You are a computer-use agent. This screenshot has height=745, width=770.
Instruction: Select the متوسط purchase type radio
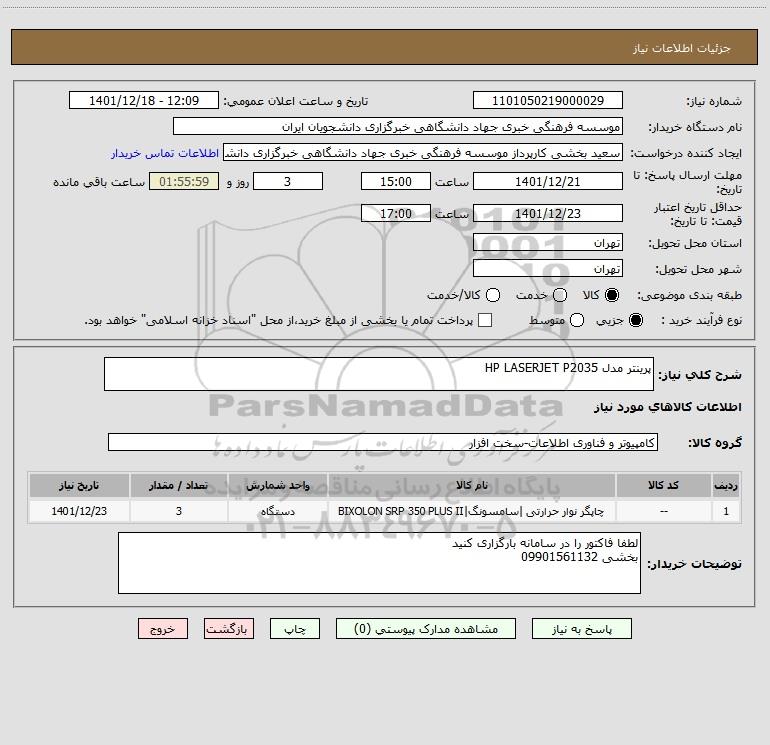(x=577, y=320)
